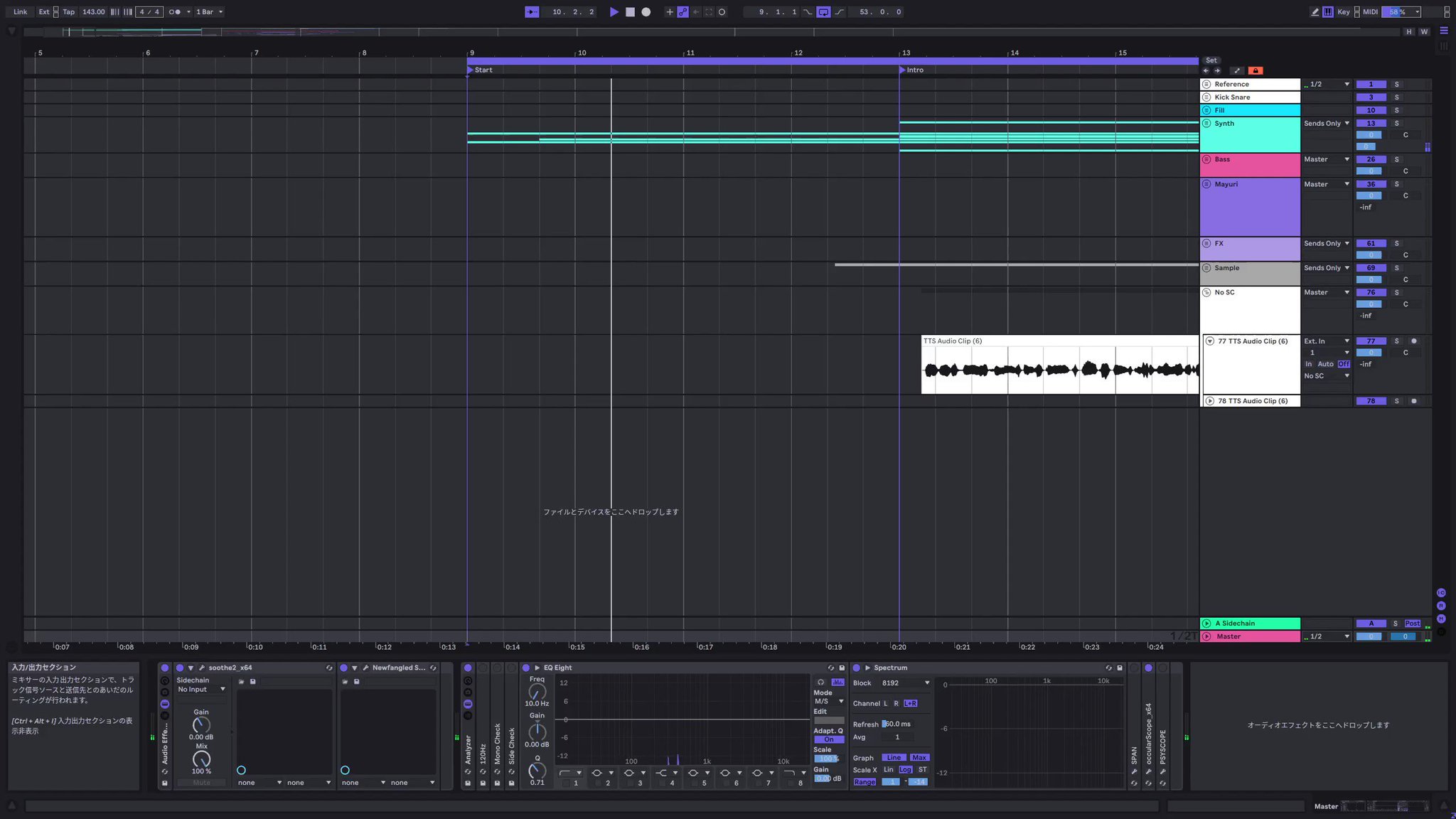Select the Sample track header
1456x819 pixels.
click(x=1250, y=274)
